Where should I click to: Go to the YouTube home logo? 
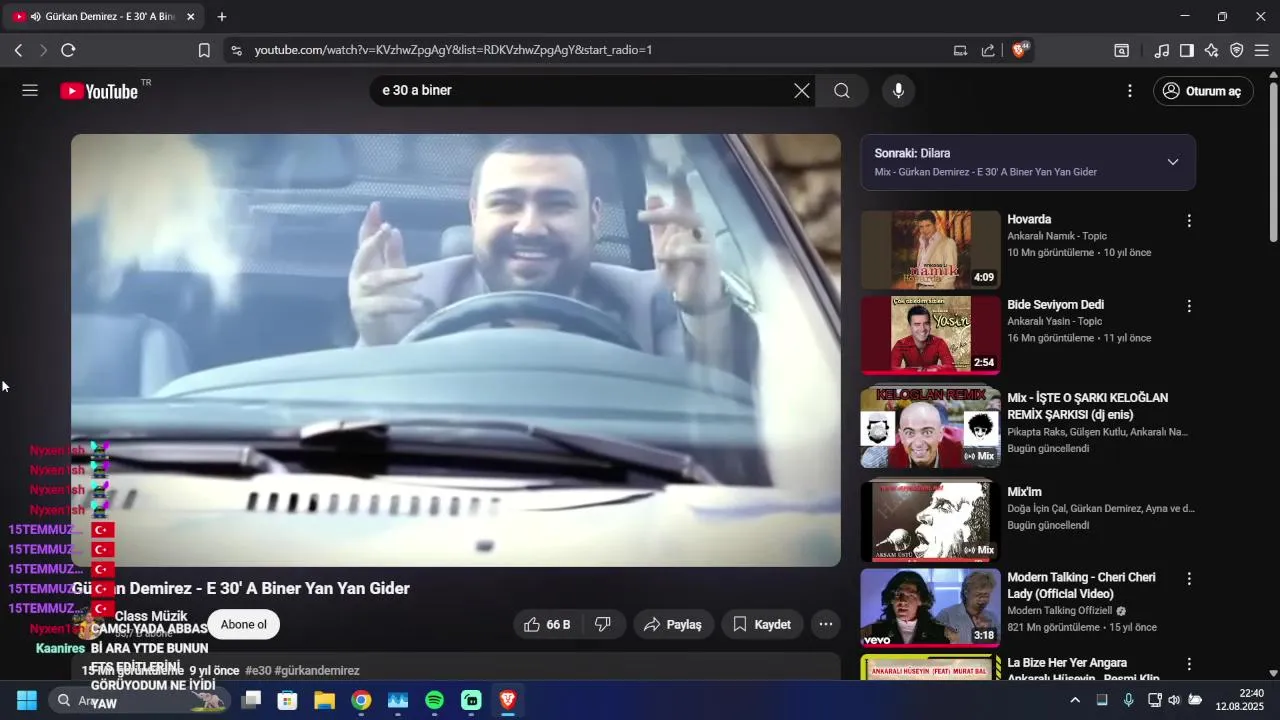coord(99,91)
